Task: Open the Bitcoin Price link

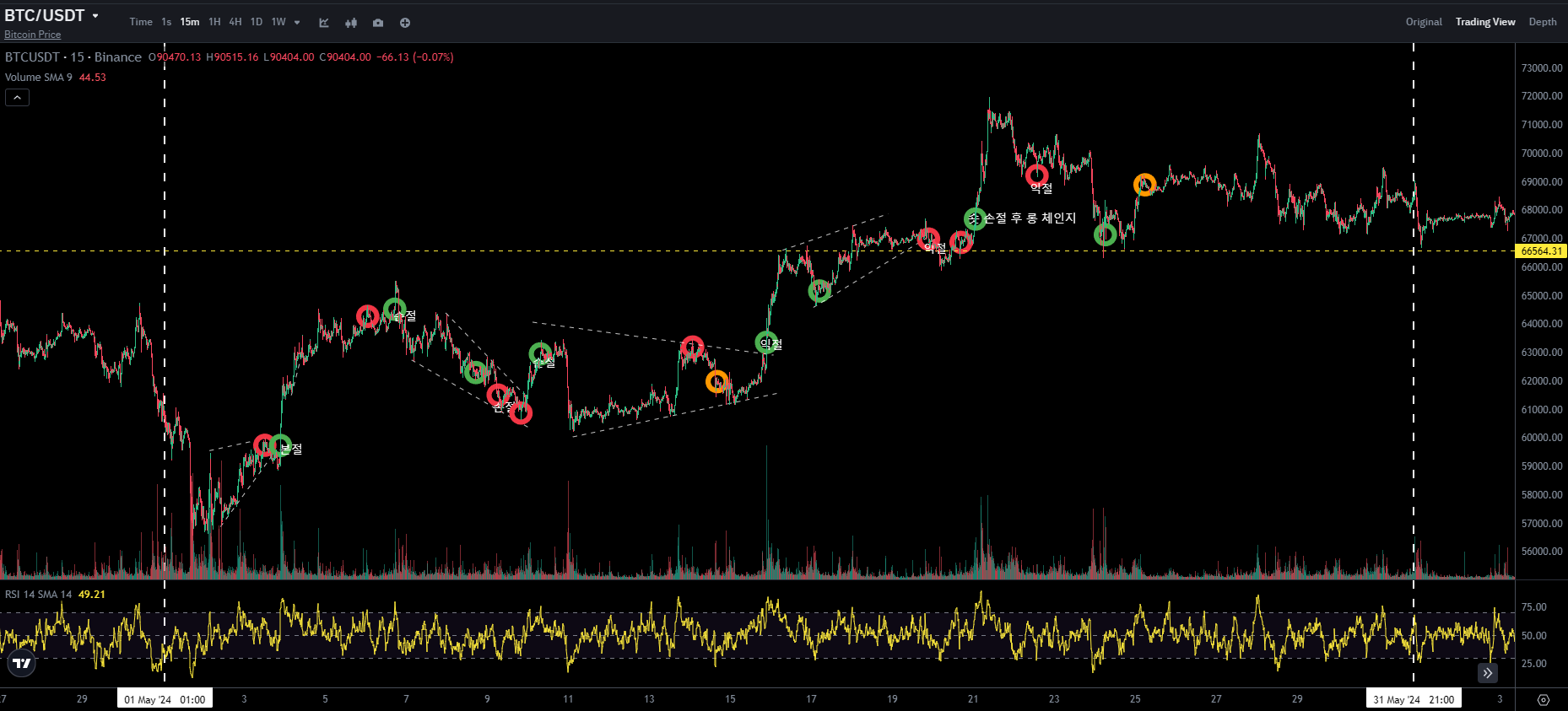Action: [32, 35]
